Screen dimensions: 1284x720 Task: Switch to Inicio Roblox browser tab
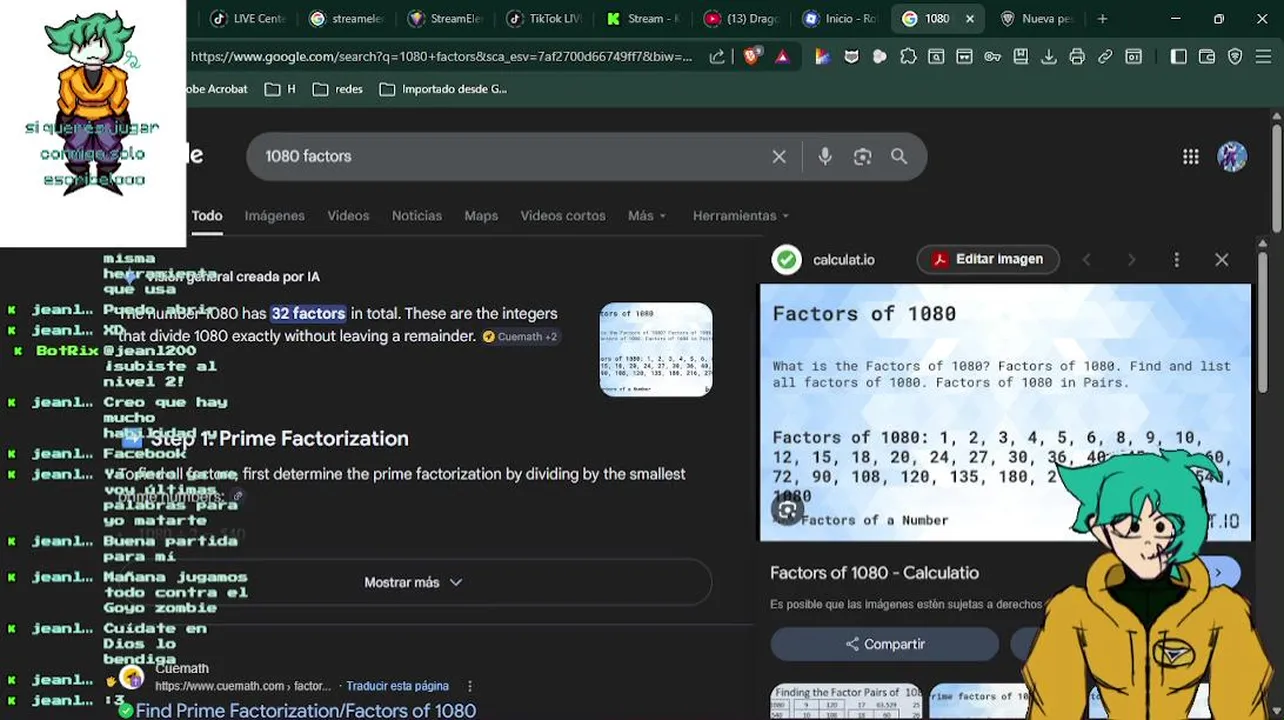pyautogui.click(x=841, y=18)
